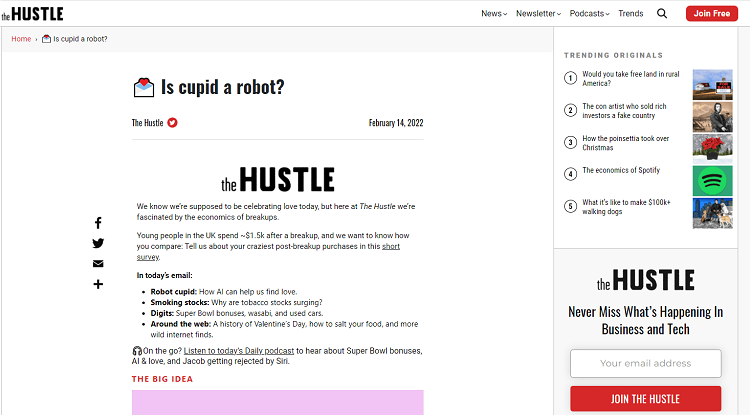Go to Home breadcrumb link
Screen dimensions: 750x415
click(x=21, y=39)
